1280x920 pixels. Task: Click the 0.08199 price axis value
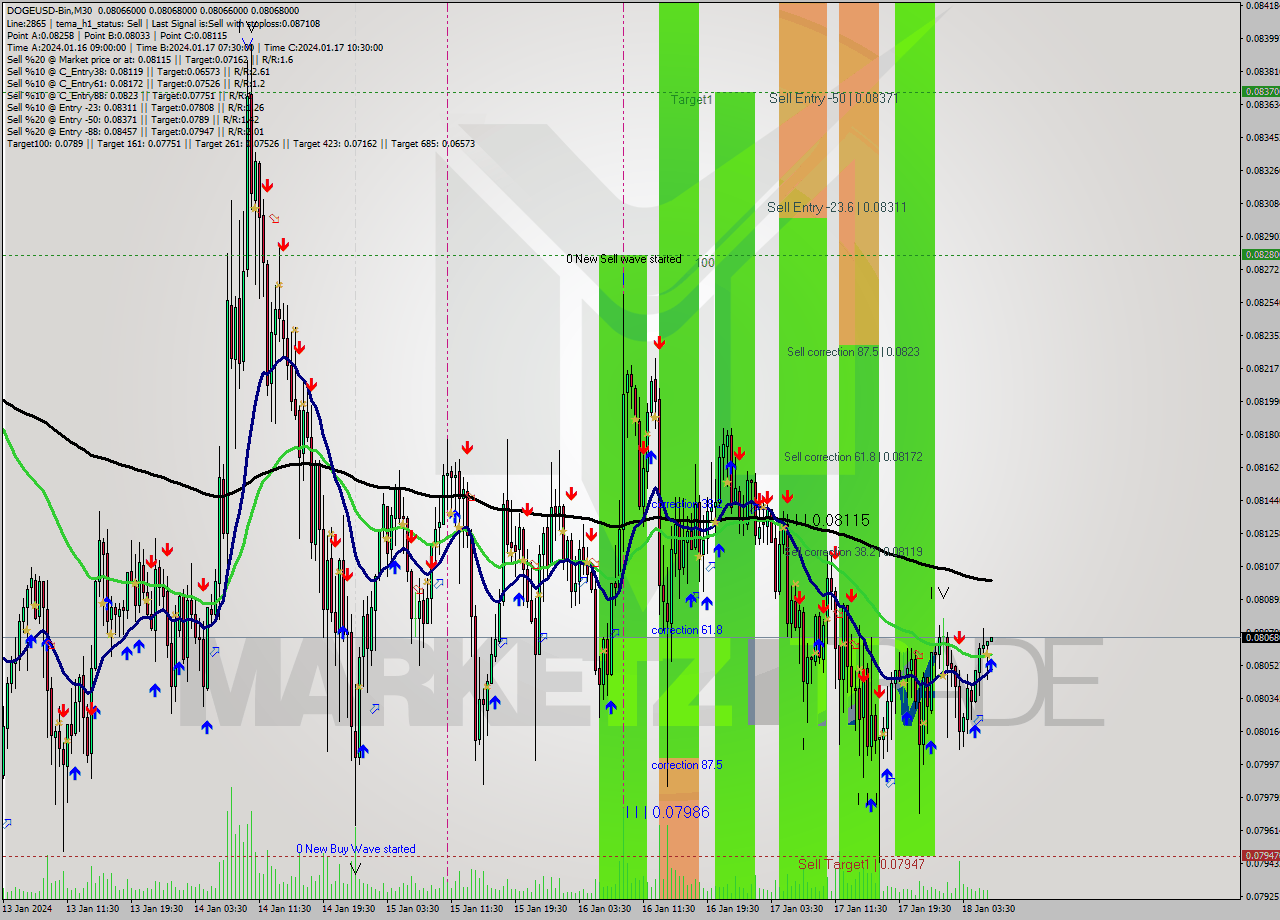click(x=1262, y=401)
